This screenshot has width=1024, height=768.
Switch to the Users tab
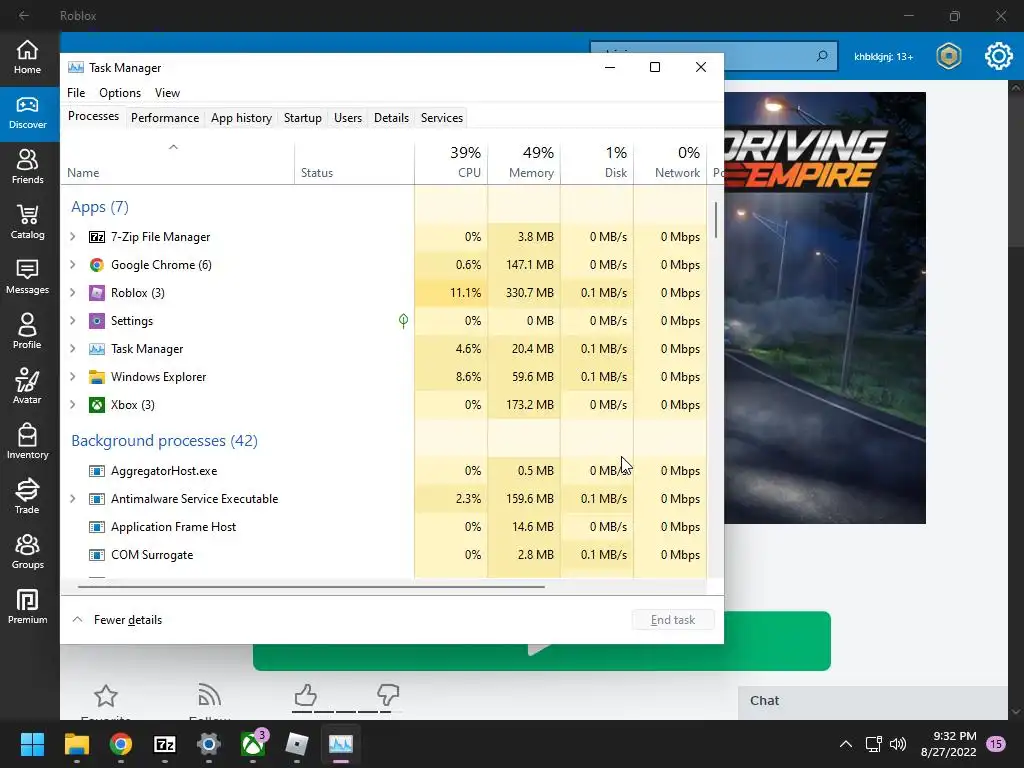[347, 118]
